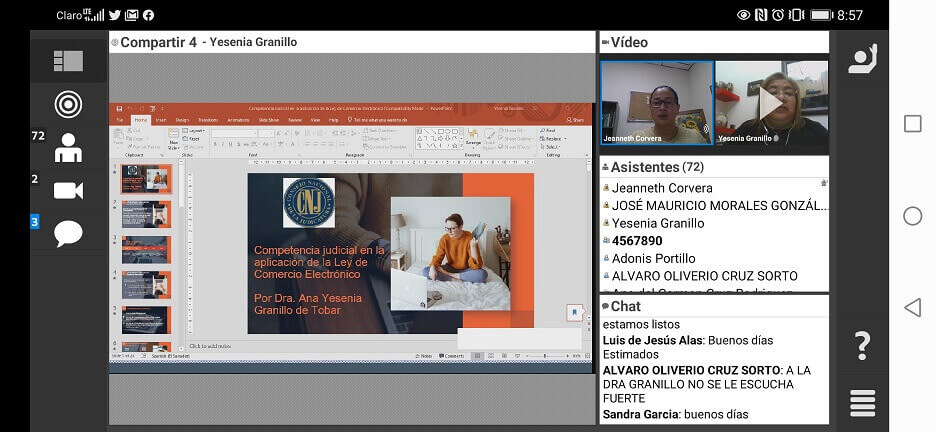
Task: Switch to the Design ribbon tab
Action: pyautogui.click(x=181, y=120)
